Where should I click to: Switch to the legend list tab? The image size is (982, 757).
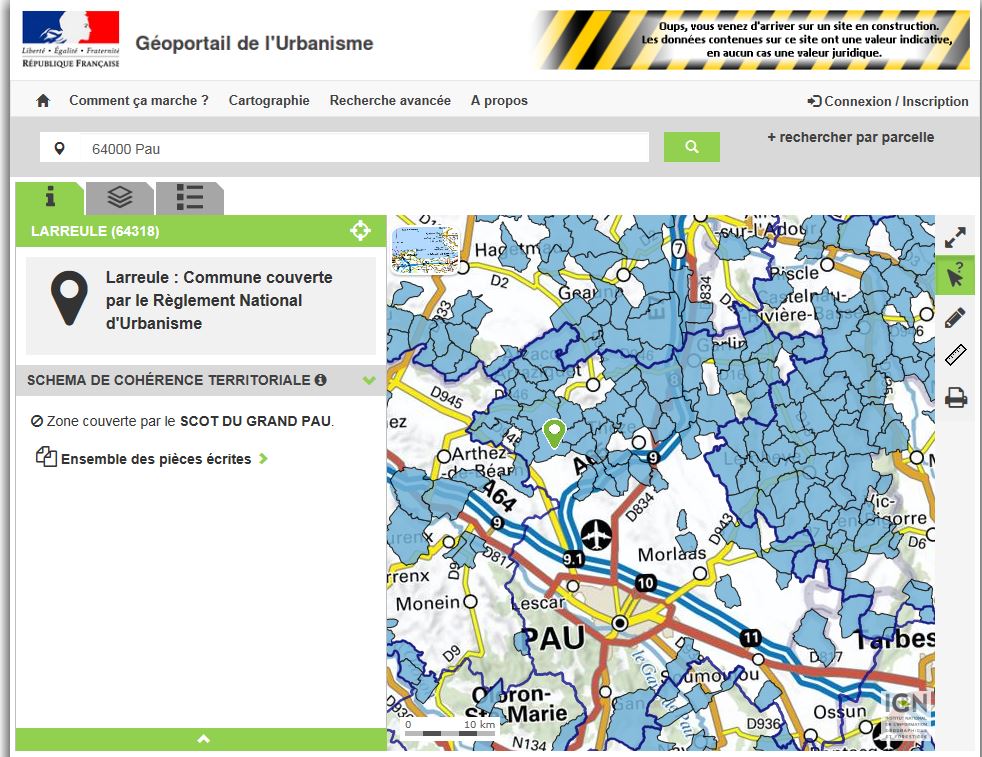pos(189,198)
